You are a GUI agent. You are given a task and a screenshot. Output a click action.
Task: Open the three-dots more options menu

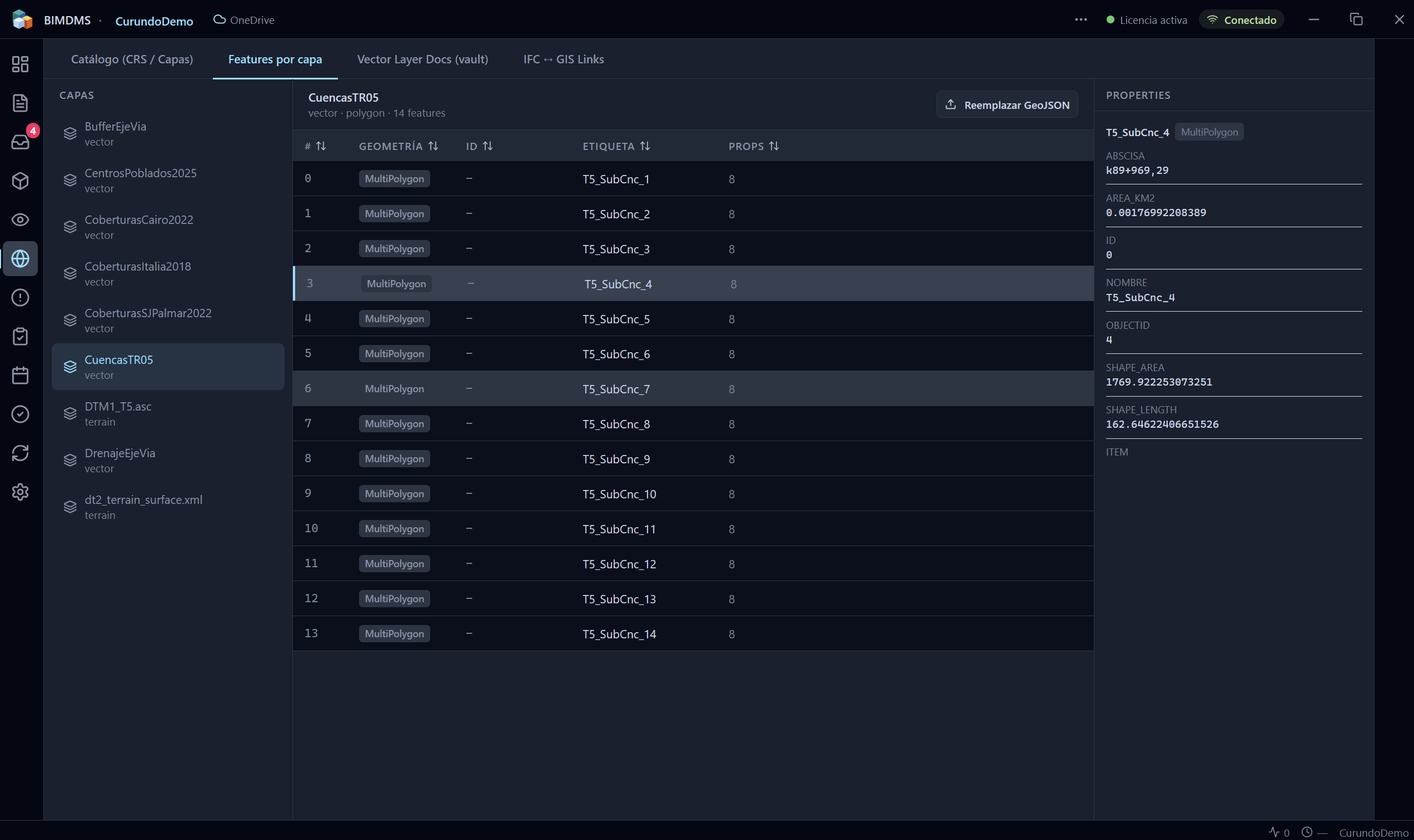tap(1081, 20)
